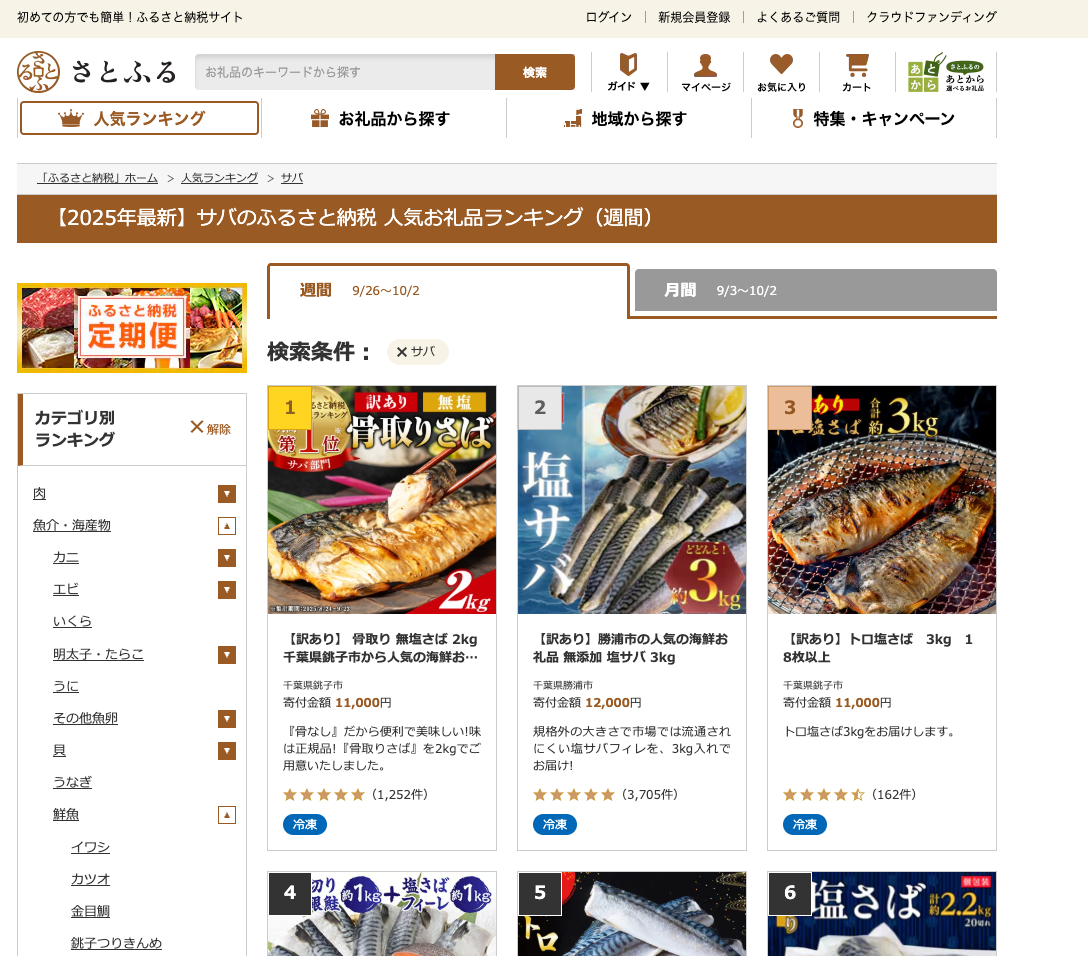The width and height of the screenshot is (1088, 956).
Task: Click the 検索 search button
Action: point(534,72)
